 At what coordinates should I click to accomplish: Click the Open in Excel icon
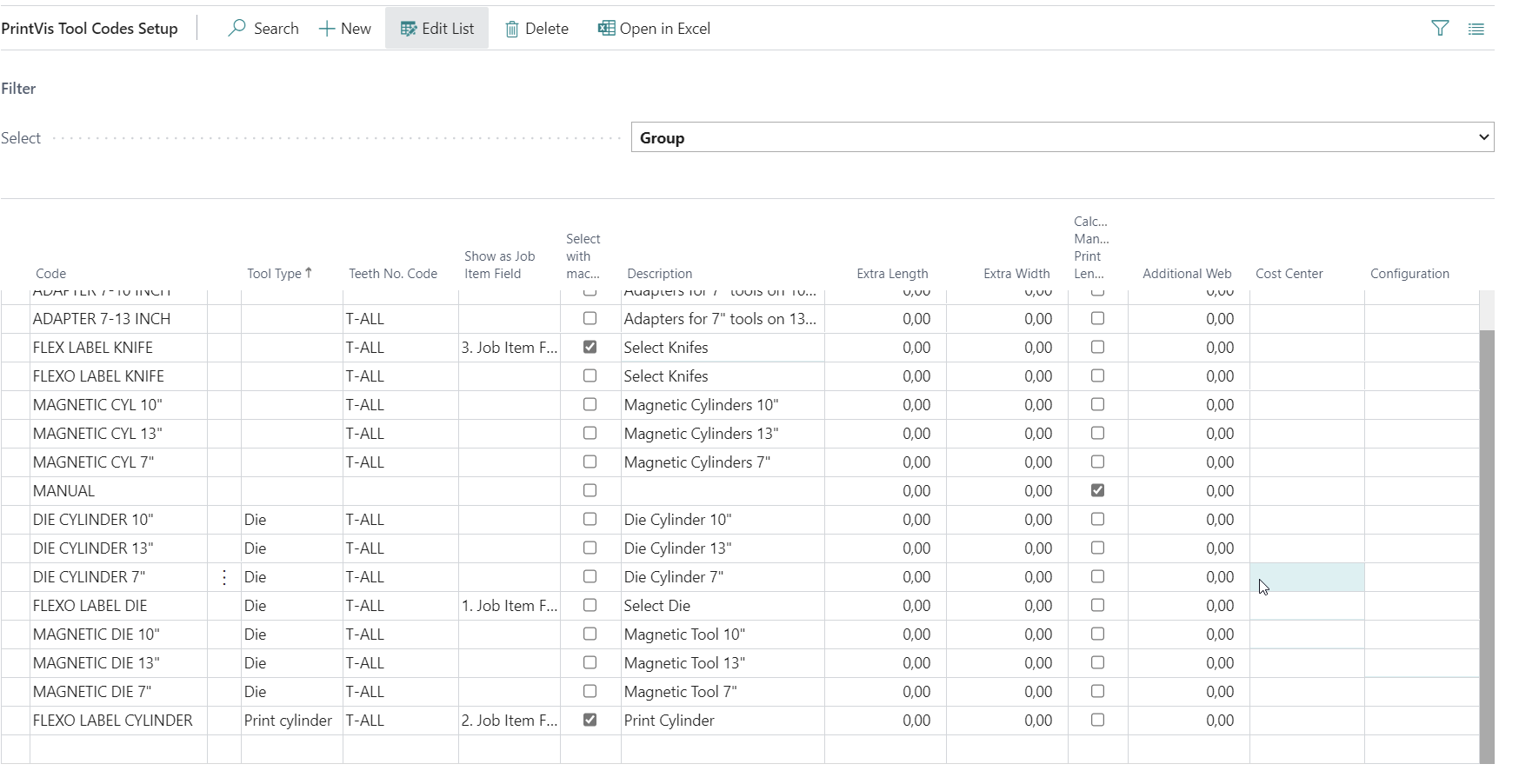(x=606, y=29)
